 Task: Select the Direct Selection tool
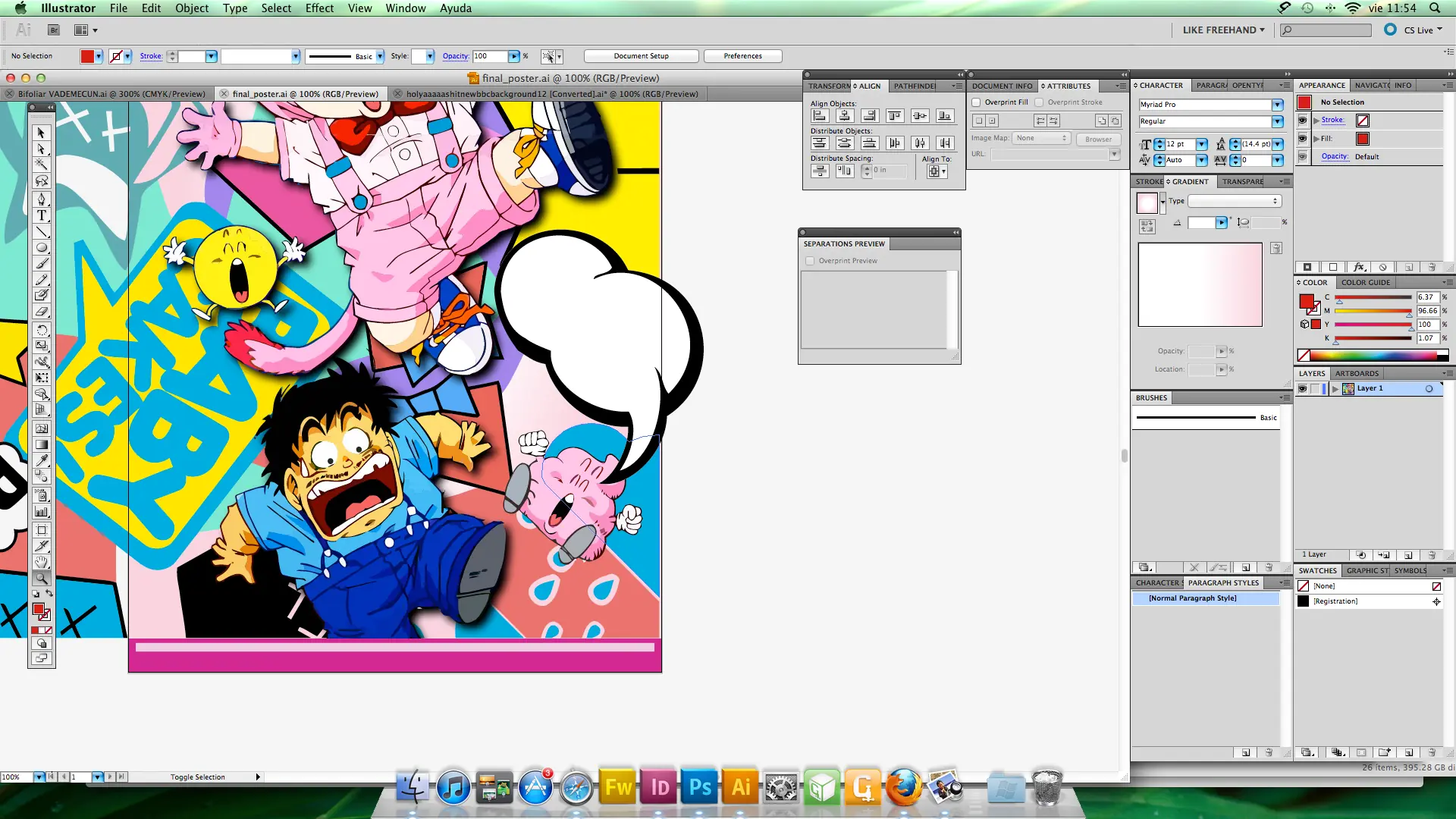tap(41, 149)
